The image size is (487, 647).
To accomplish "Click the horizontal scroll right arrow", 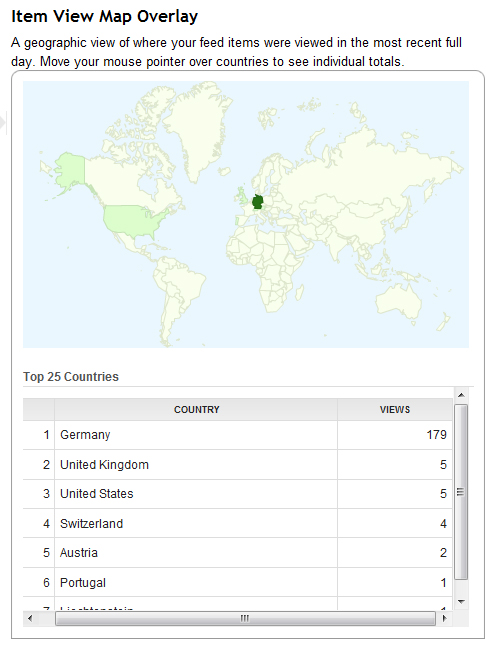I will (444, 618).
